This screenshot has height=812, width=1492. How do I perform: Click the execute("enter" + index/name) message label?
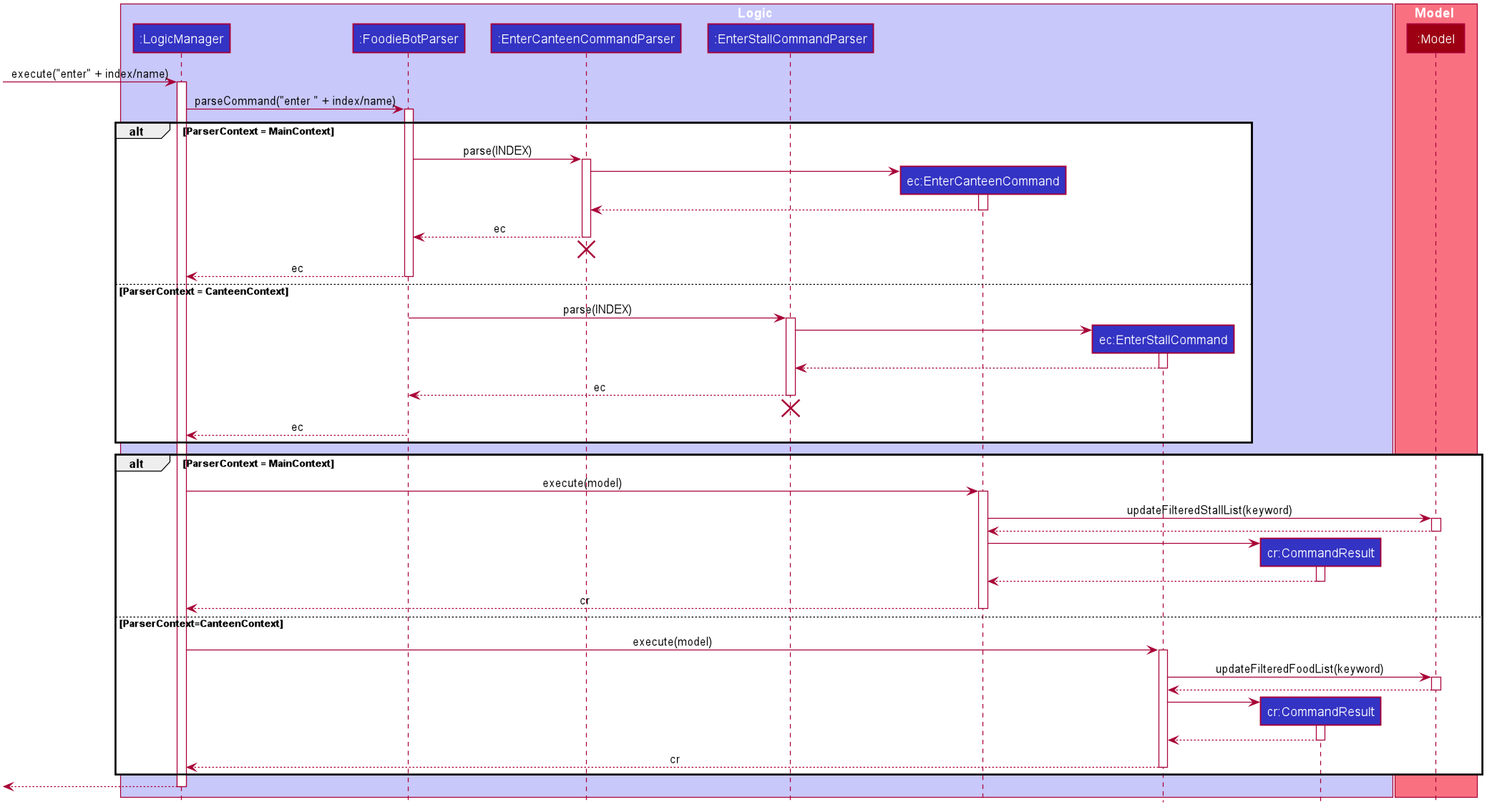pyautogui.click(x=90, y=74)
